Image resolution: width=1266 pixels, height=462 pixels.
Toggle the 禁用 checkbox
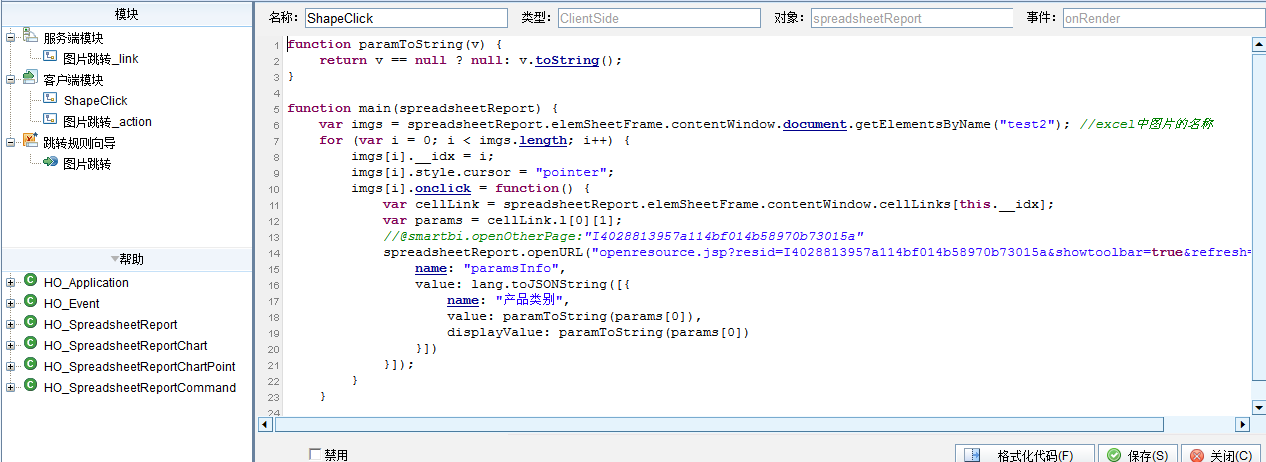[315, 454]
